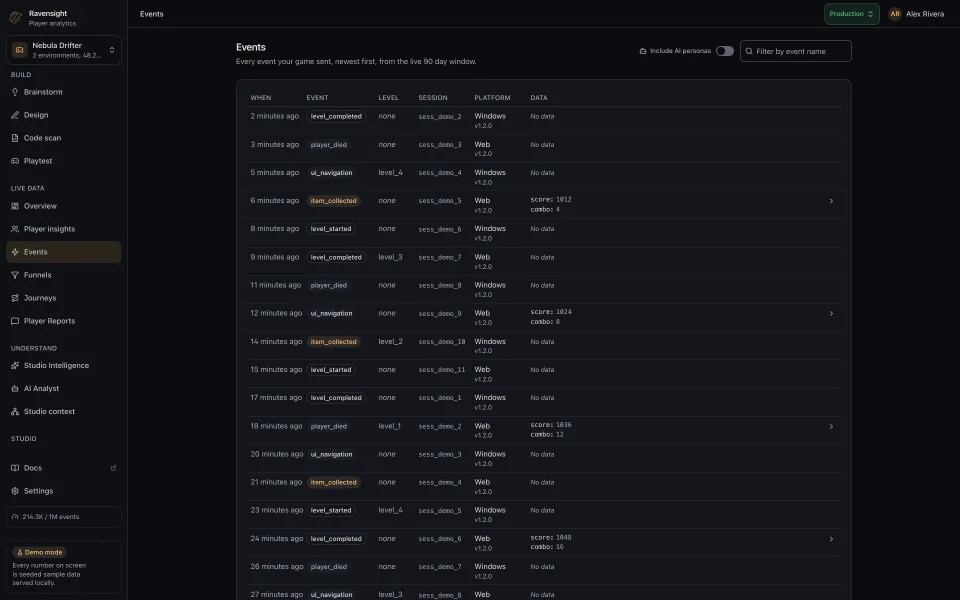Image resolution: width=960 pixels, height=600 pixels.
Task: Click the Journeys route icon
Action: click(x=15, y=298)
